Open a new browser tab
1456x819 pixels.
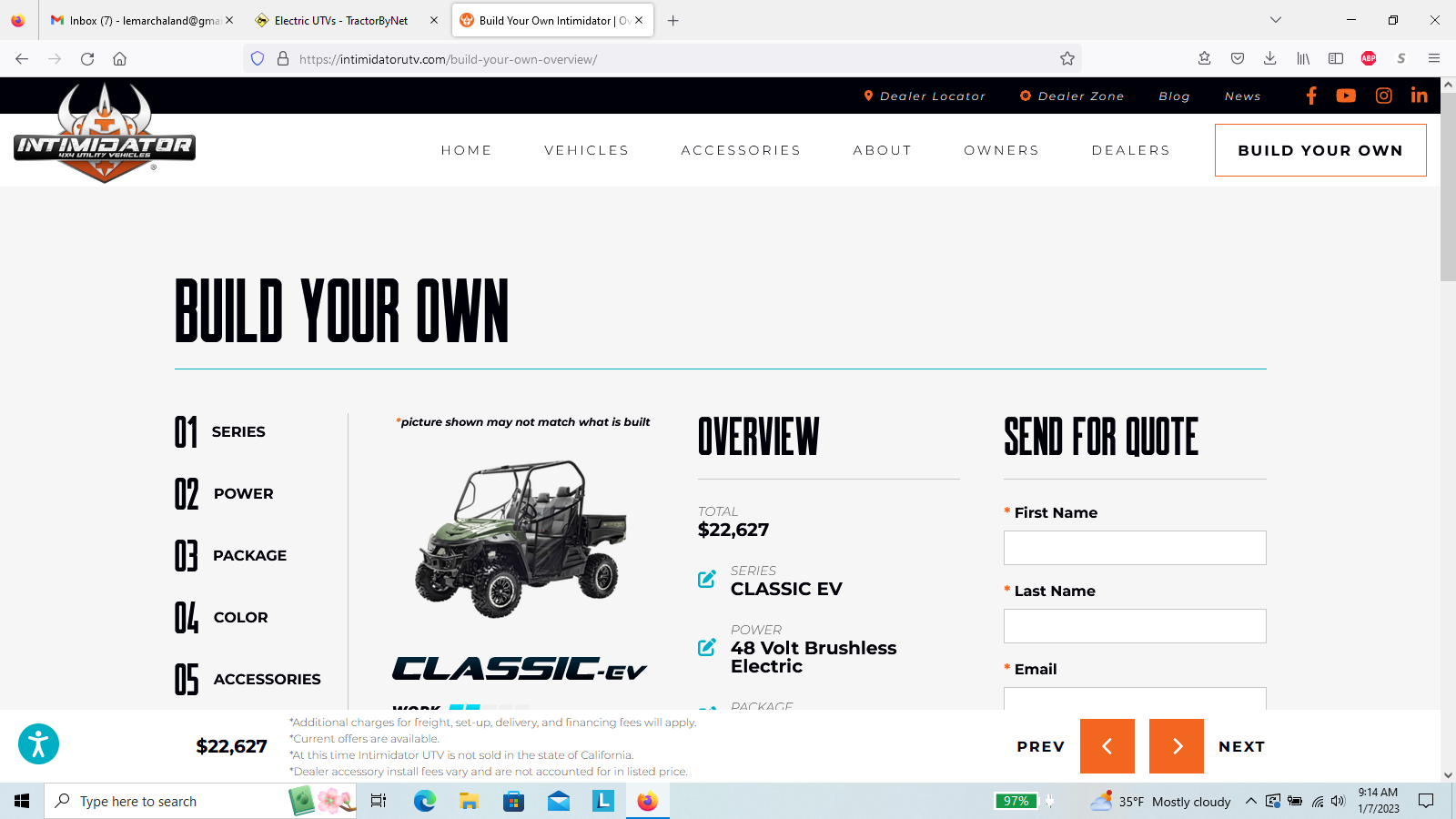tap(673, 20)
